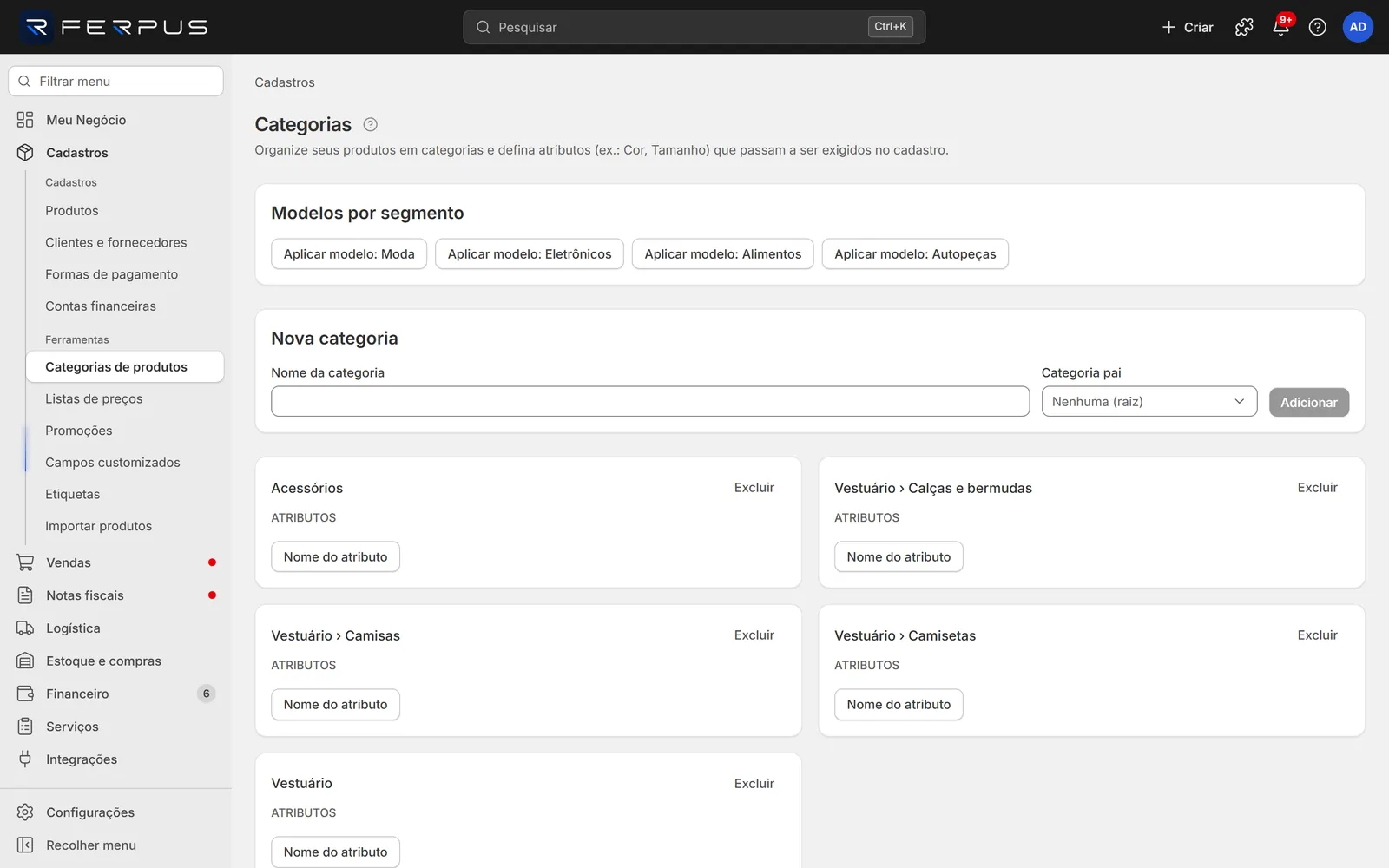Apply the Moda segment model

349,254
